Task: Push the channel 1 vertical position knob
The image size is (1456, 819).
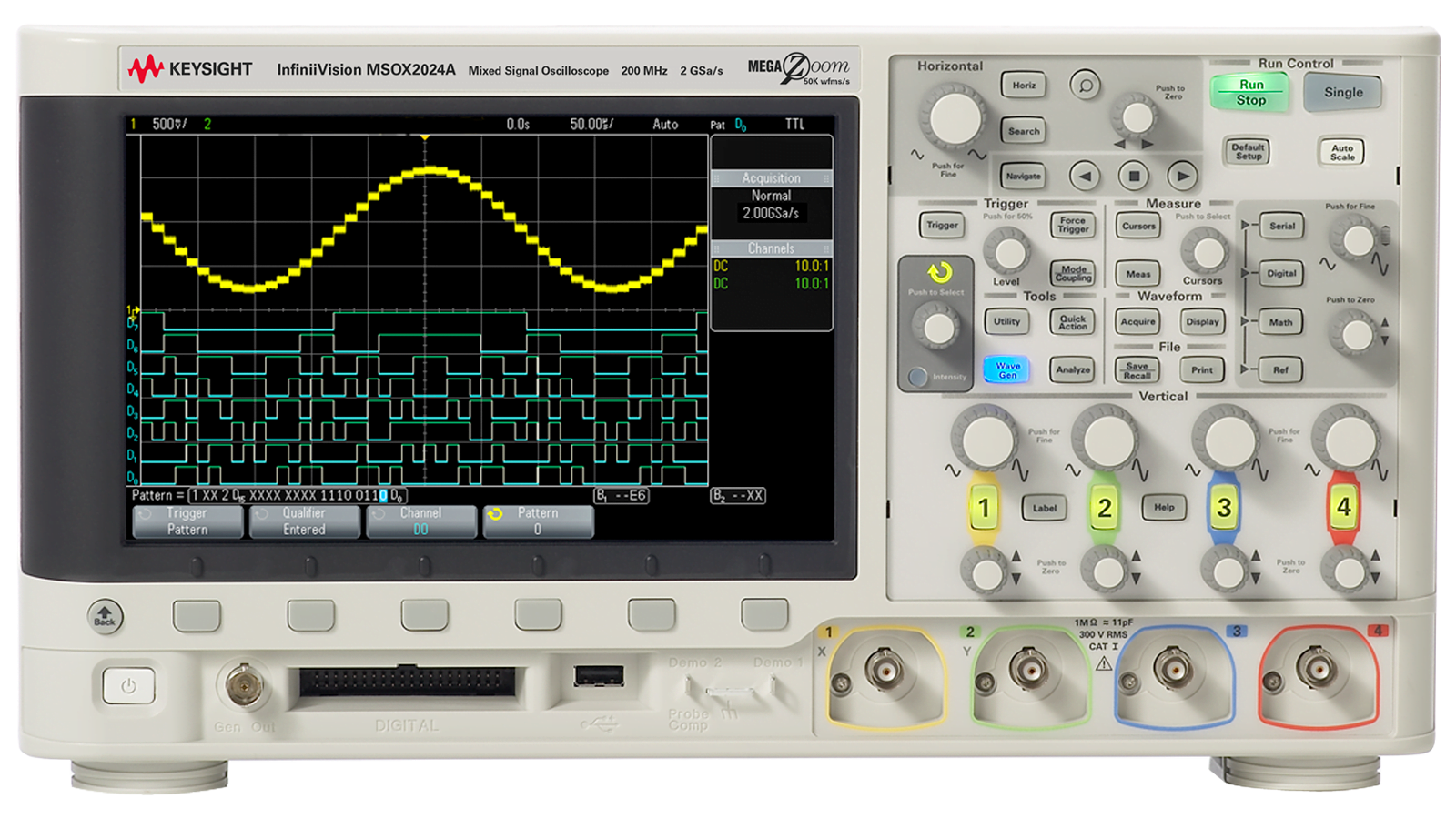Action: tap(986, 572)
